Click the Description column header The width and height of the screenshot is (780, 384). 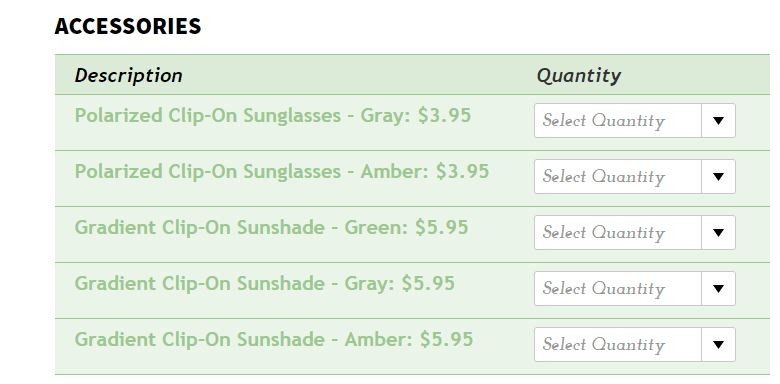(128, 76)
